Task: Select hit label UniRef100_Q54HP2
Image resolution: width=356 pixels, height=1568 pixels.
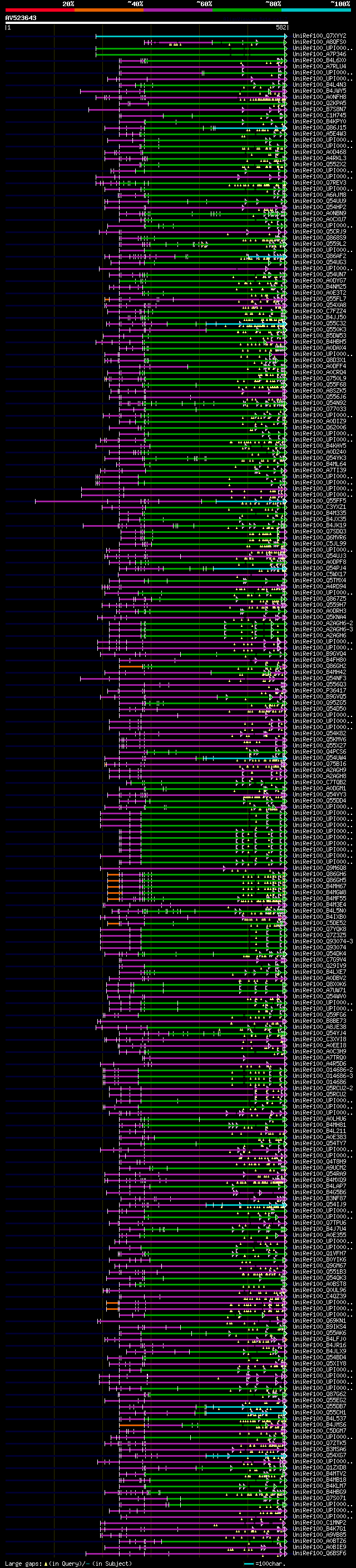Action: (319, 207)
